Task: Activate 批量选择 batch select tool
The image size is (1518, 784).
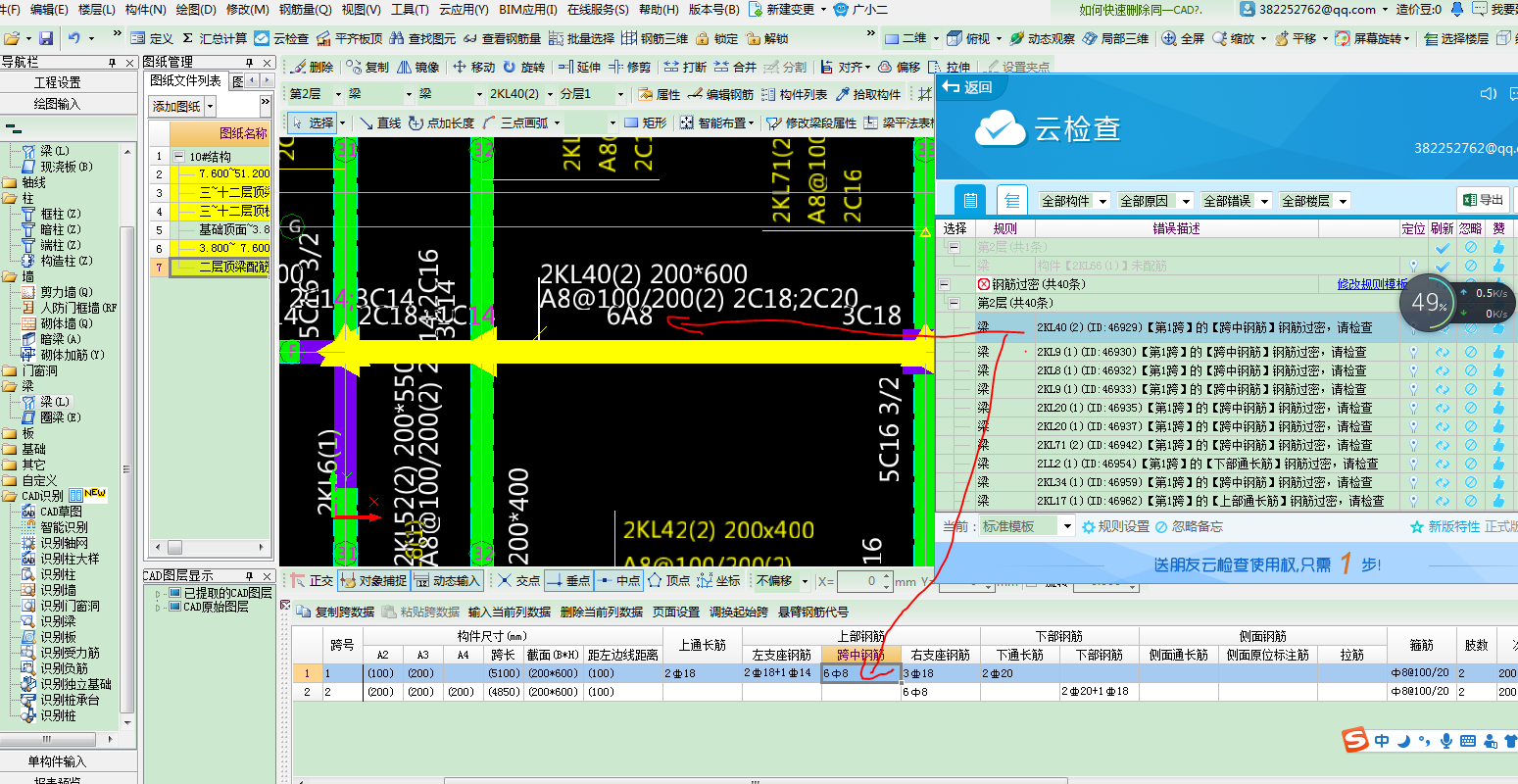Action: click(x=581, y=38)
